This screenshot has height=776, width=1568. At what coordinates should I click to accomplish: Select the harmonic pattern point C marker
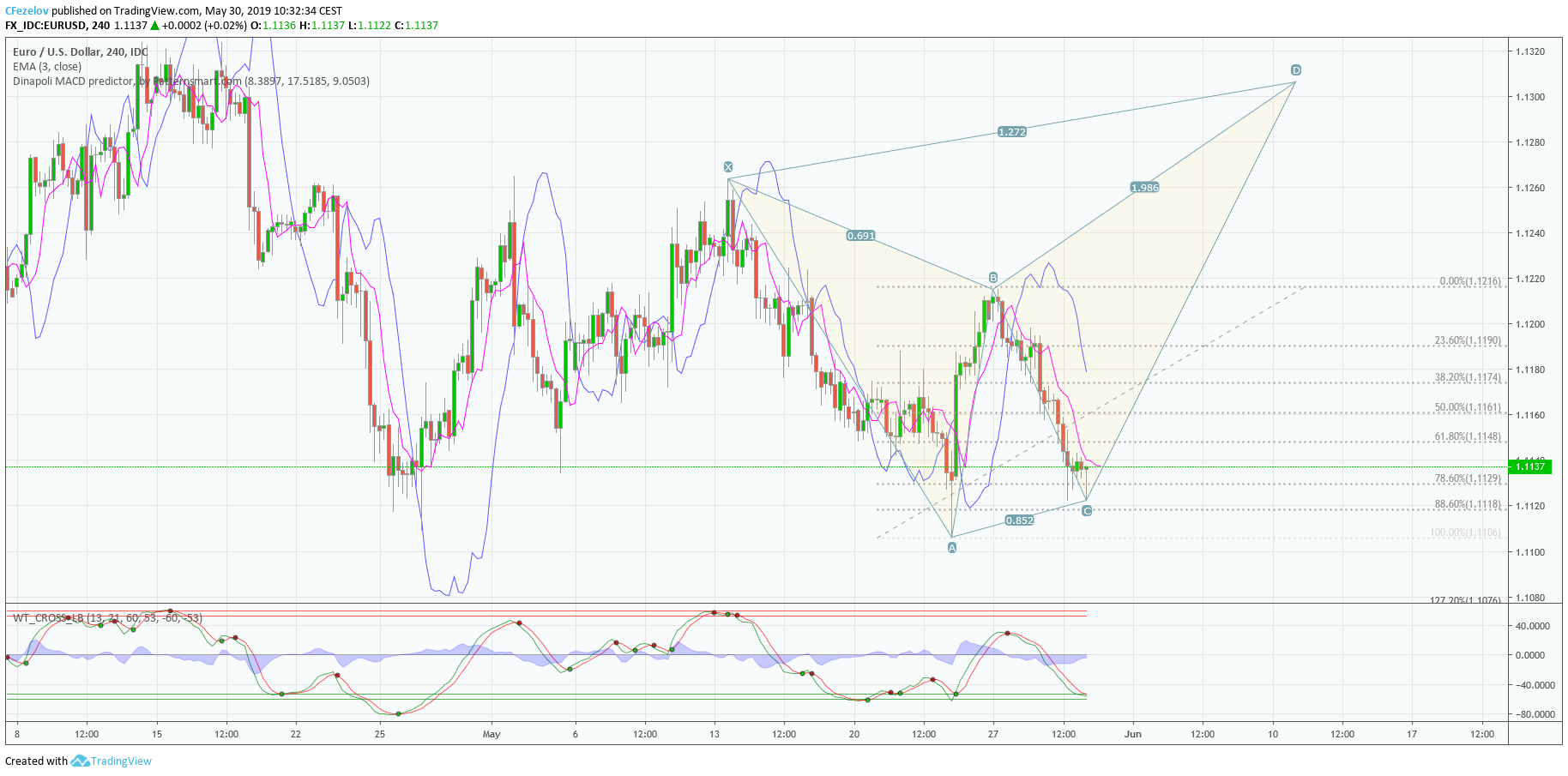click(x=1087, y=510)
